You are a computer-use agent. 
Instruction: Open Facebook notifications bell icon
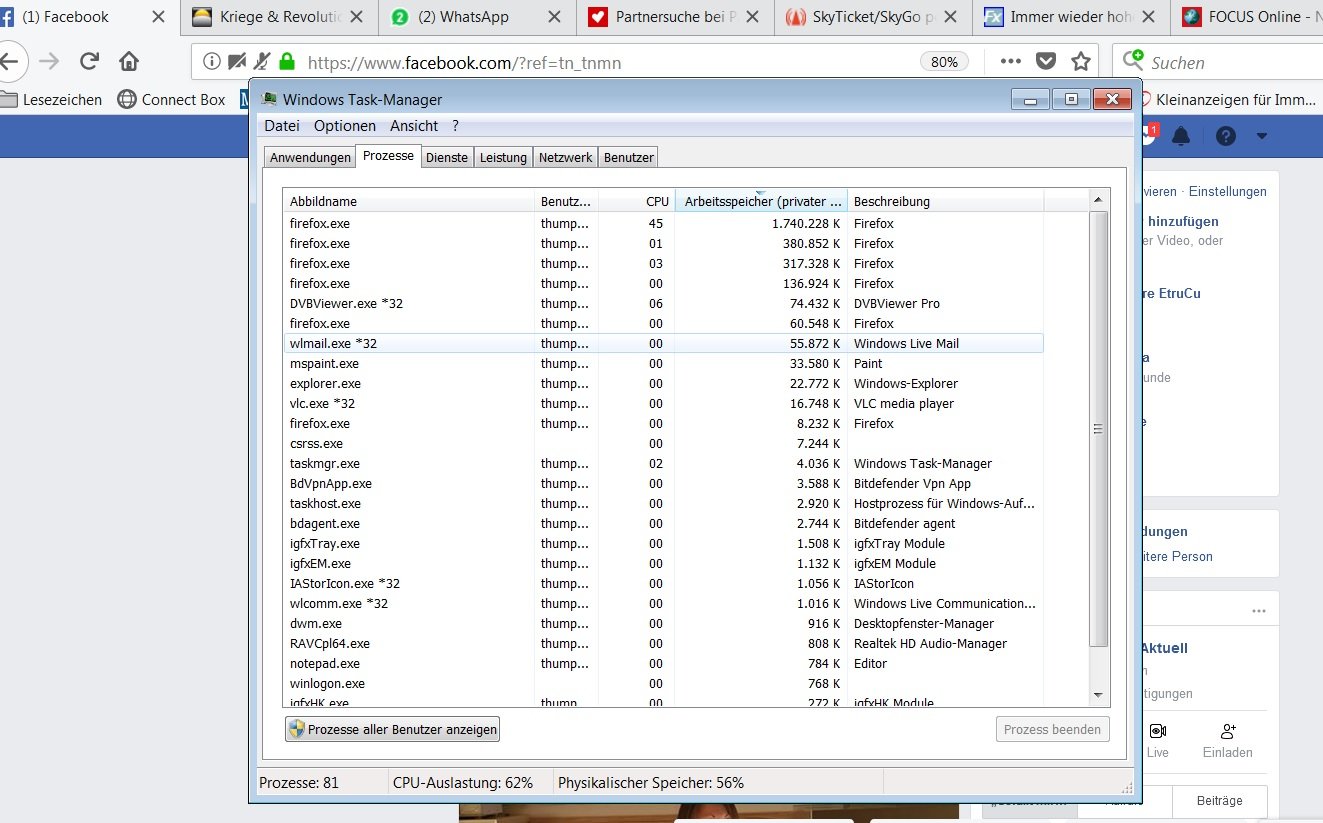point(1181,136)
